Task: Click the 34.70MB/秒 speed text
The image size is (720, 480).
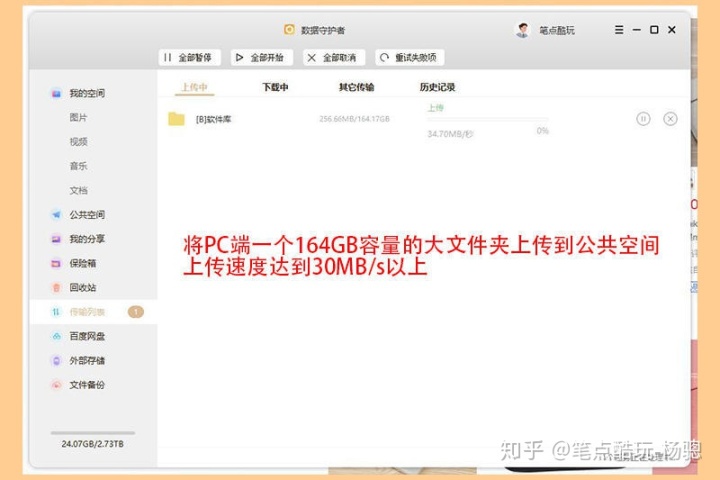Action: [450, 134]
